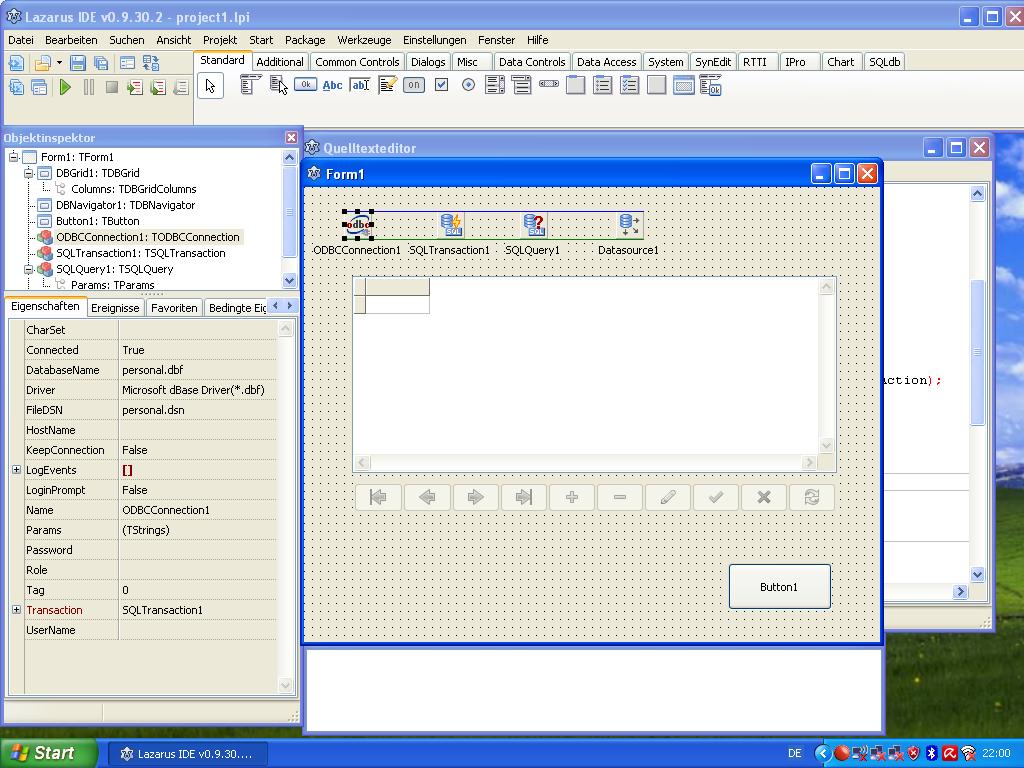The width and height of the screenshot is (1024, 768).
Task: Click the DBNavigator refresh button
Action: pos(811,497)
